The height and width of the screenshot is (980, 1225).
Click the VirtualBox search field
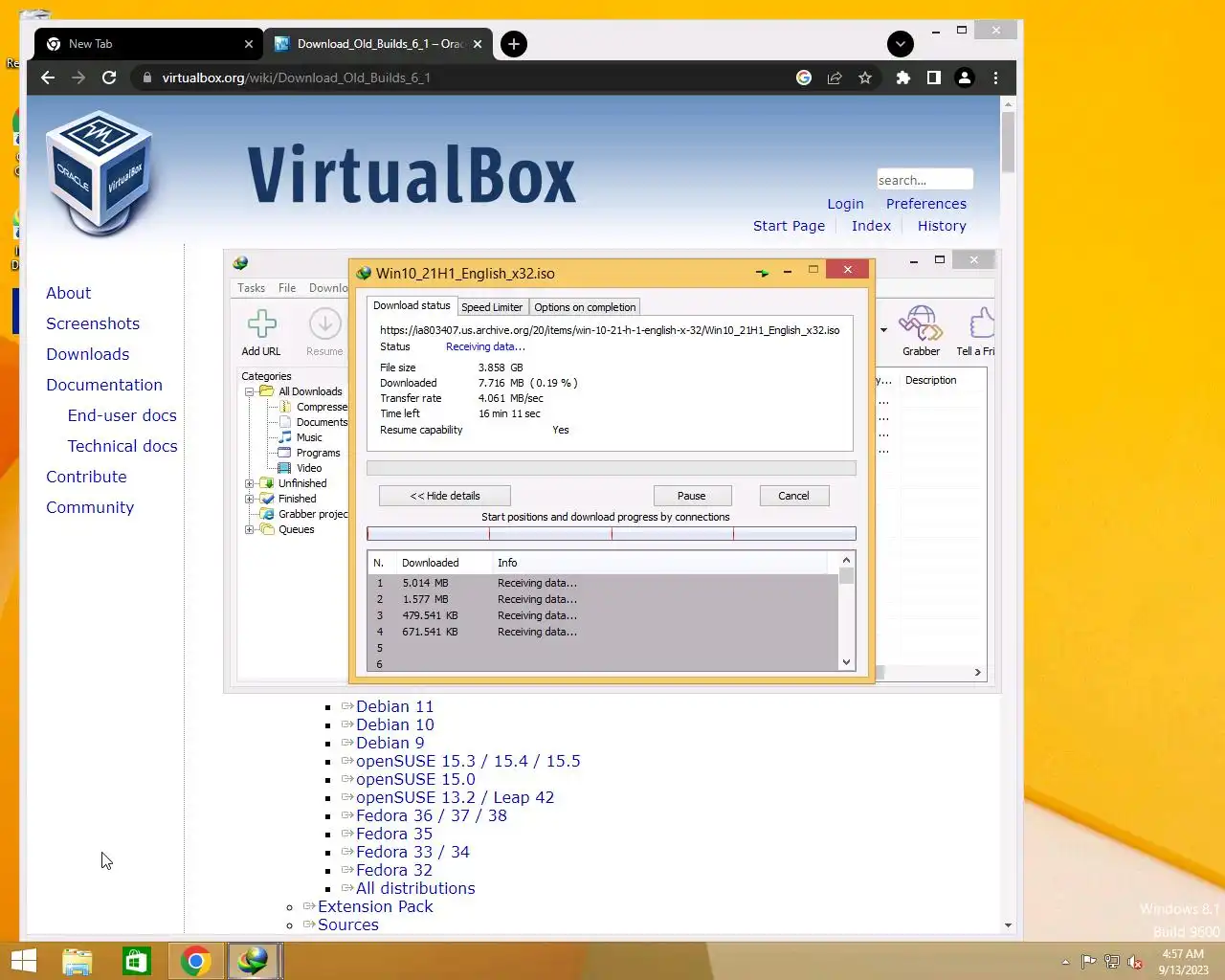pos(924,180)
